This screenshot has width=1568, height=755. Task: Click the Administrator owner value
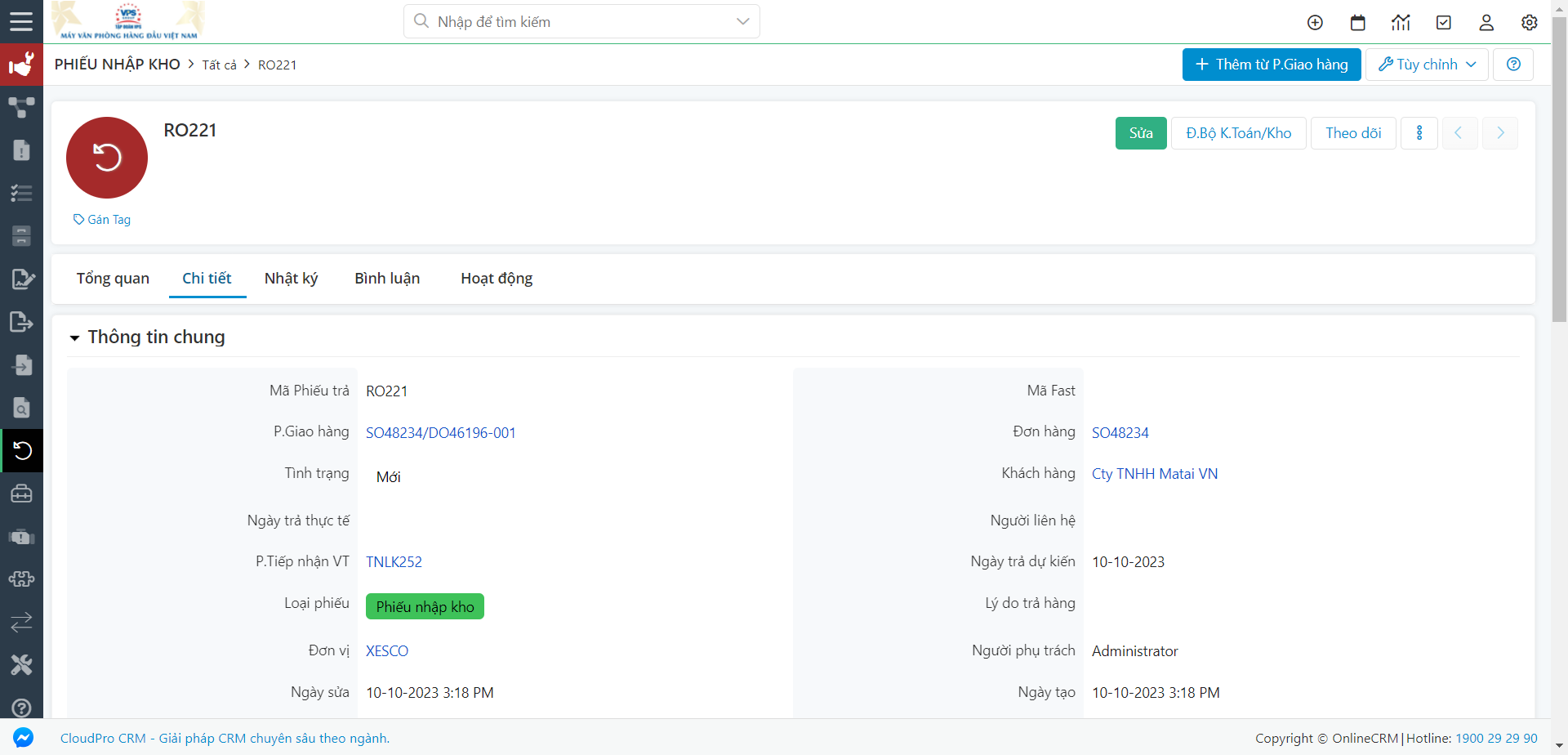[x=1134, y=651]
